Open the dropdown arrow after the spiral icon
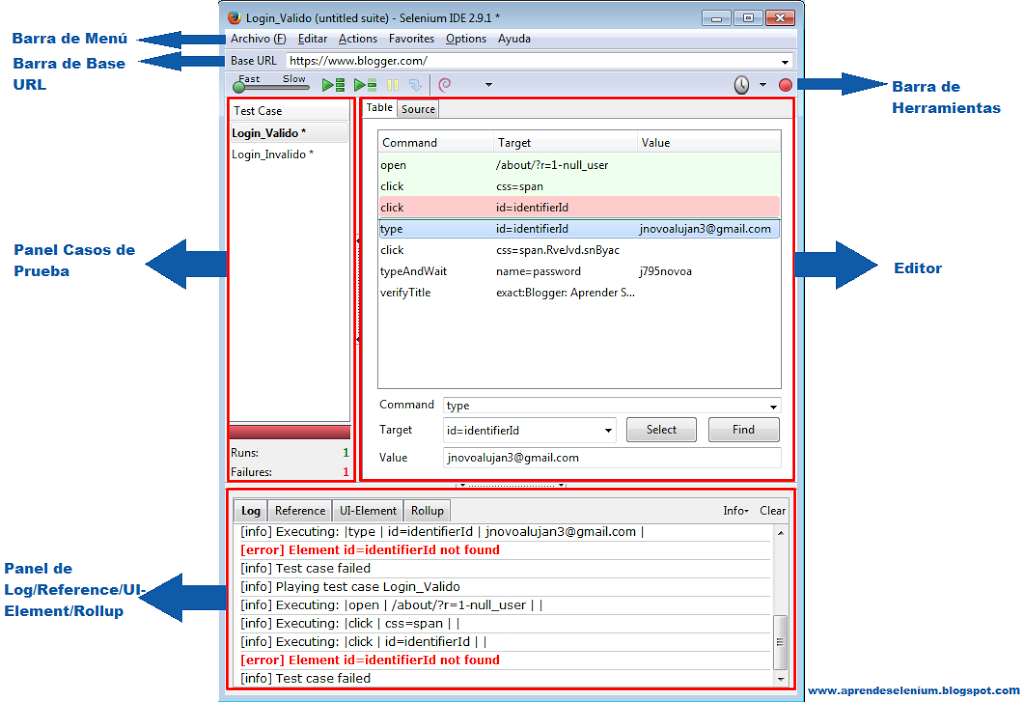The width and height of the screenshot is (1024, 702). click(488, 85)
